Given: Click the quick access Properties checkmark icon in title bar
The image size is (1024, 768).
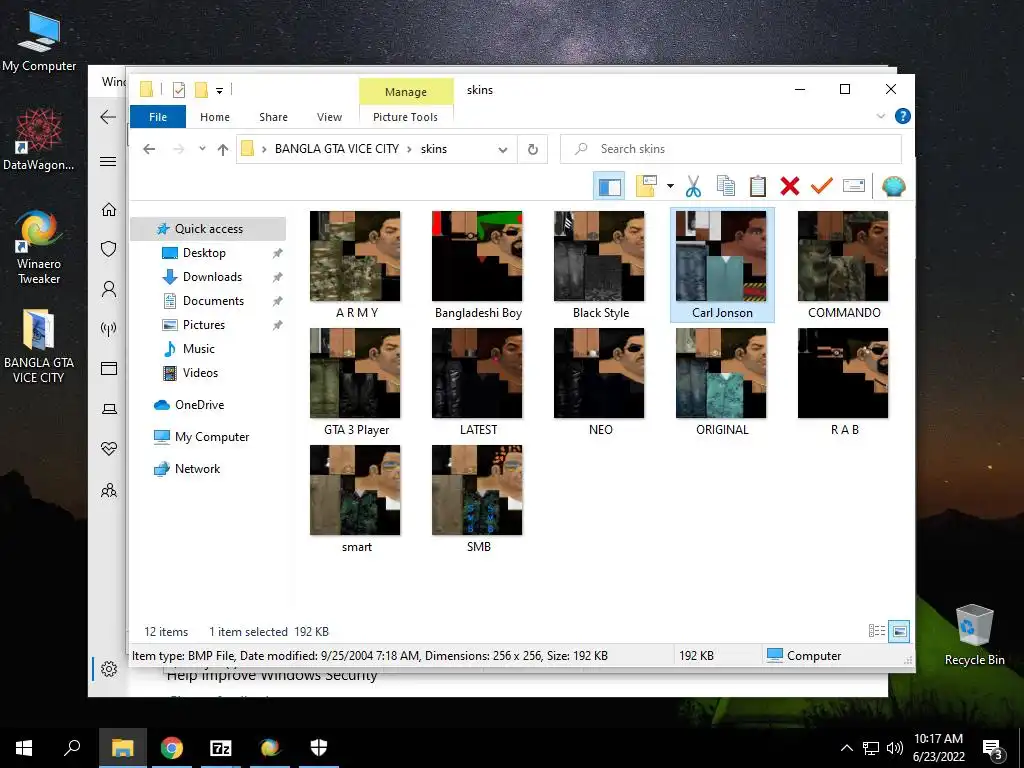Looking at the screenshot, I should tap(178, 90).
